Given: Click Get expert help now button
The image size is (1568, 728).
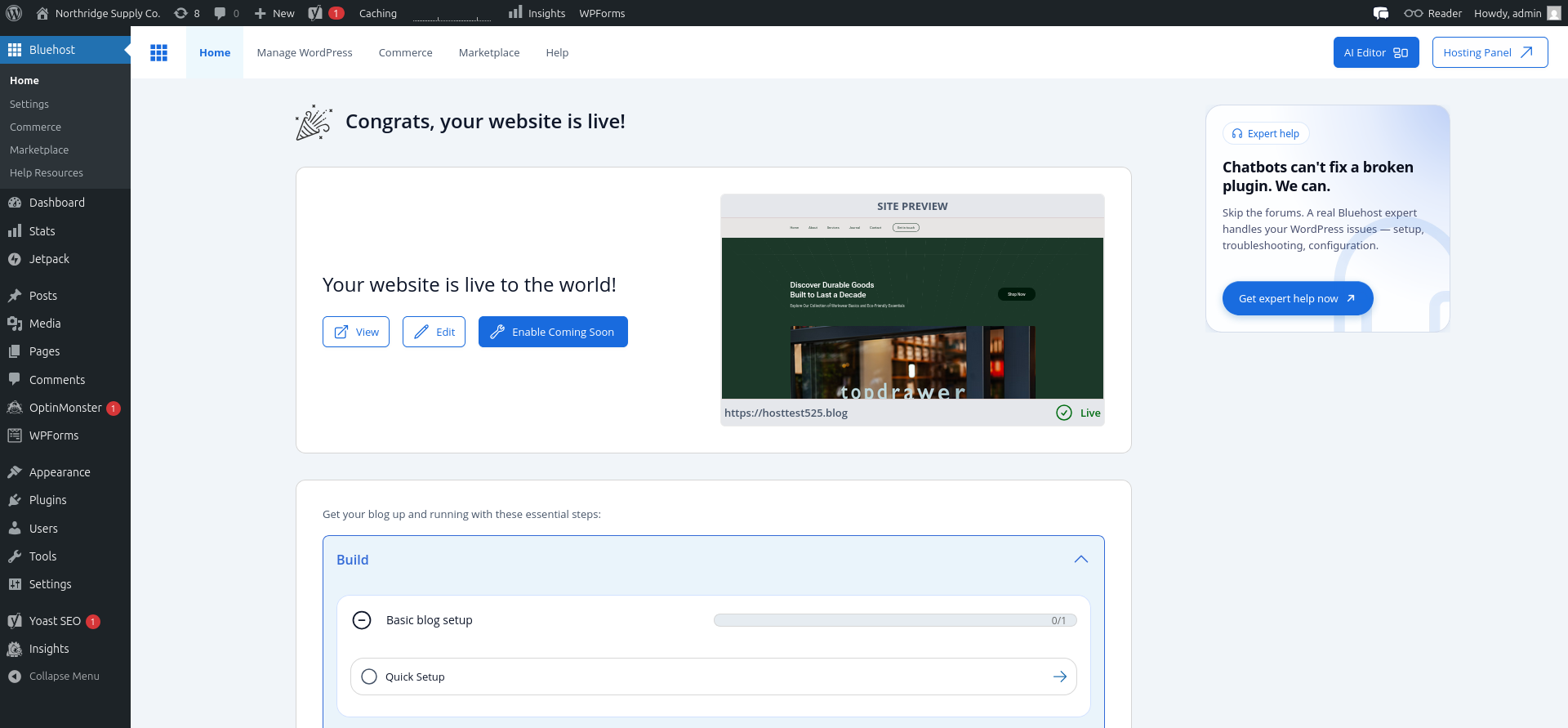Looking at the screenshot, I should click(x=1298, y=298).
